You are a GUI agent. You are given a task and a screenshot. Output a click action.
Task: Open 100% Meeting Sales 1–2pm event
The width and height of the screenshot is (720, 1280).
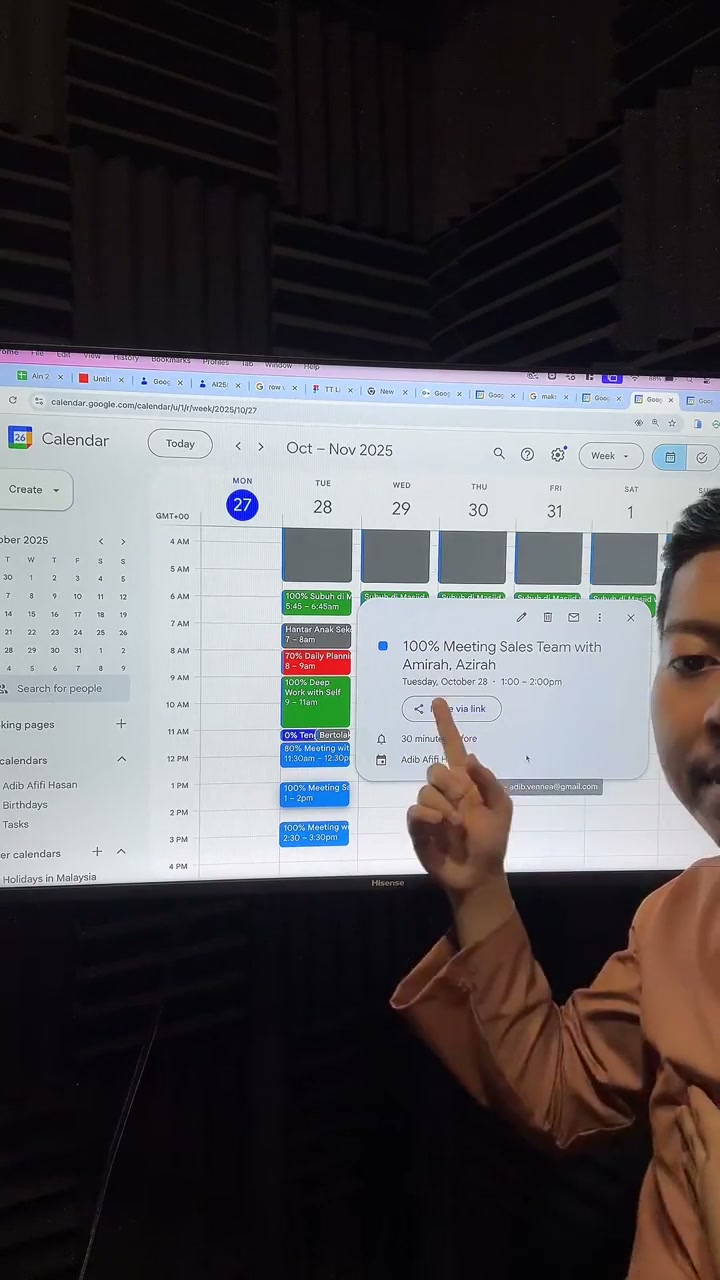click(x=314, y=794)
